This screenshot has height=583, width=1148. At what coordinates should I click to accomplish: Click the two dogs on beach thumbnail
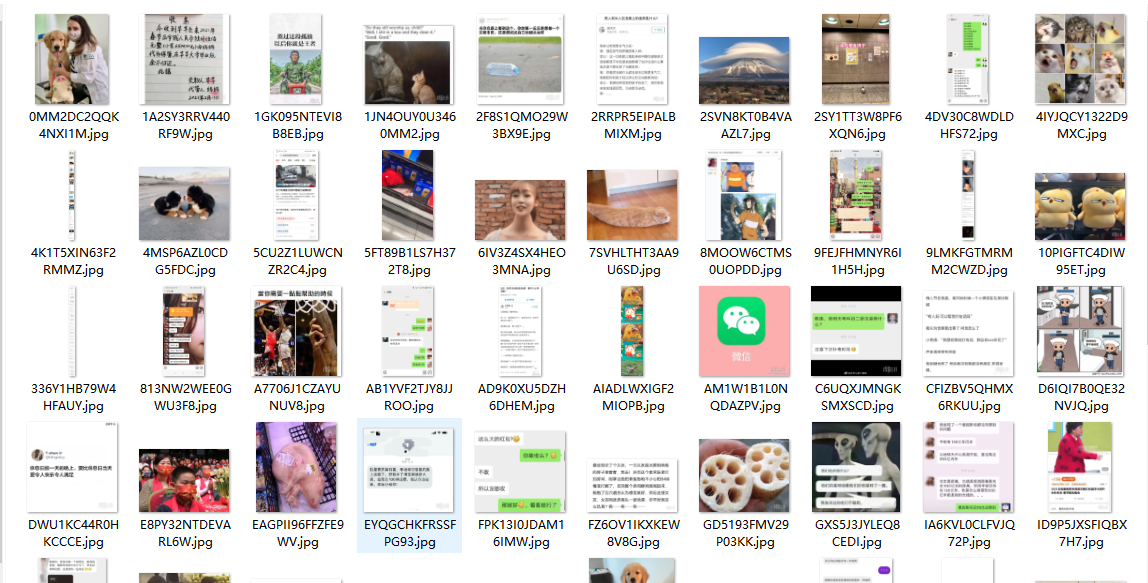click(184, 204)
